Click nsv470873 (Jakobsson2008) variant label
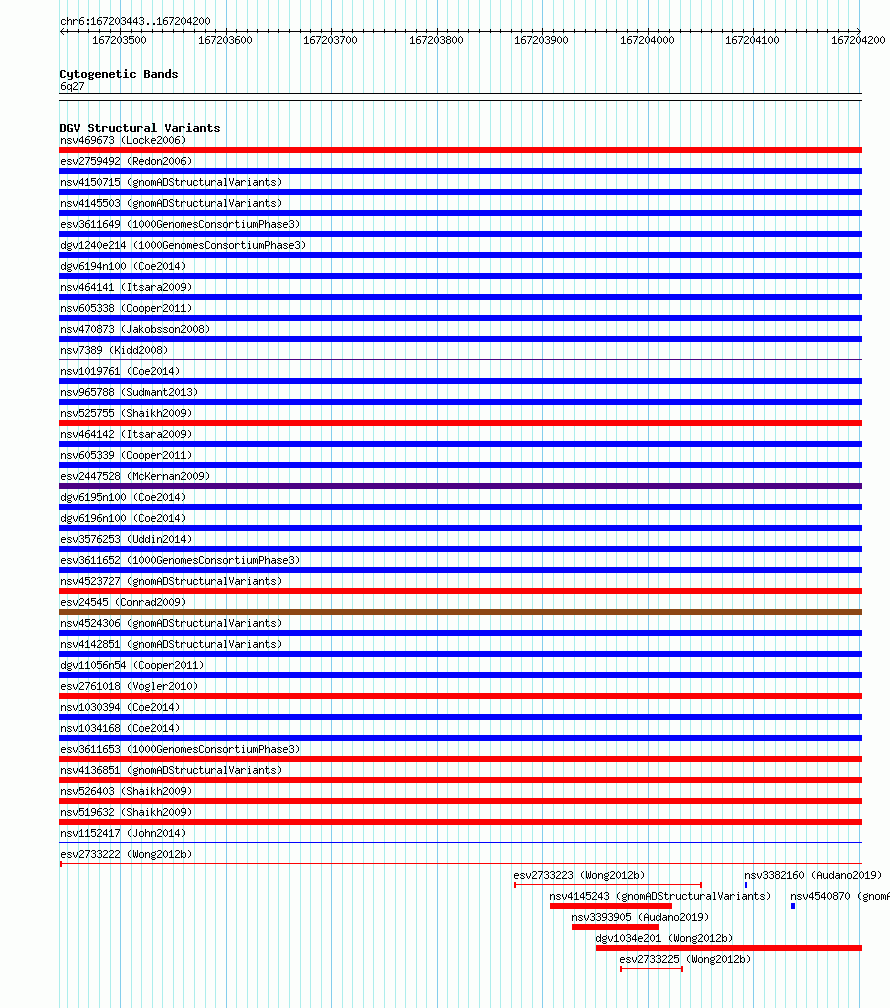 coord(135,329)
